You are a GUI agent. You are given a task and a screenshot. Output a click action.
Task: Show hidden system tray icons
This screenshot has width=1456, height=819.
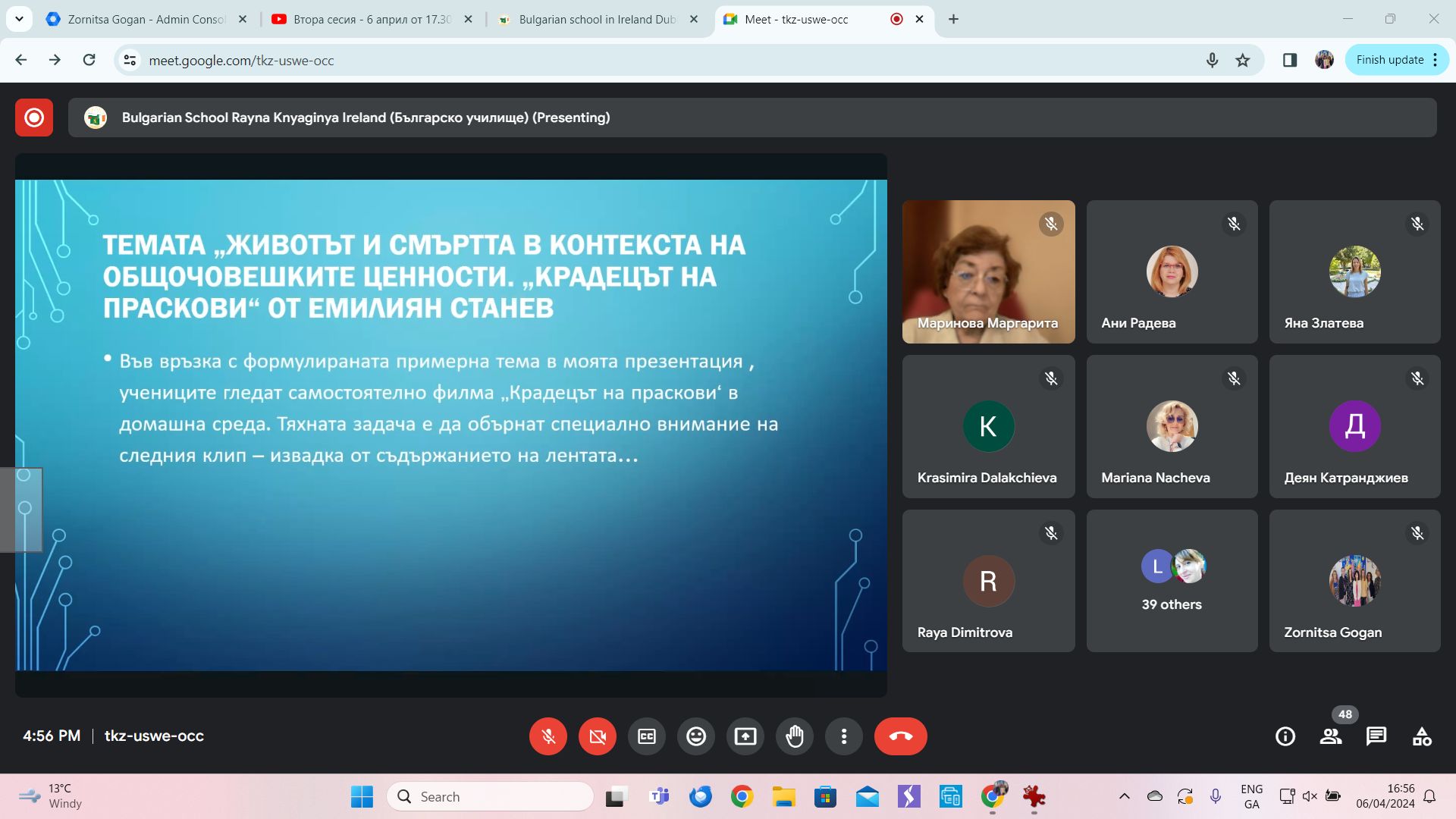[1124, 796]
